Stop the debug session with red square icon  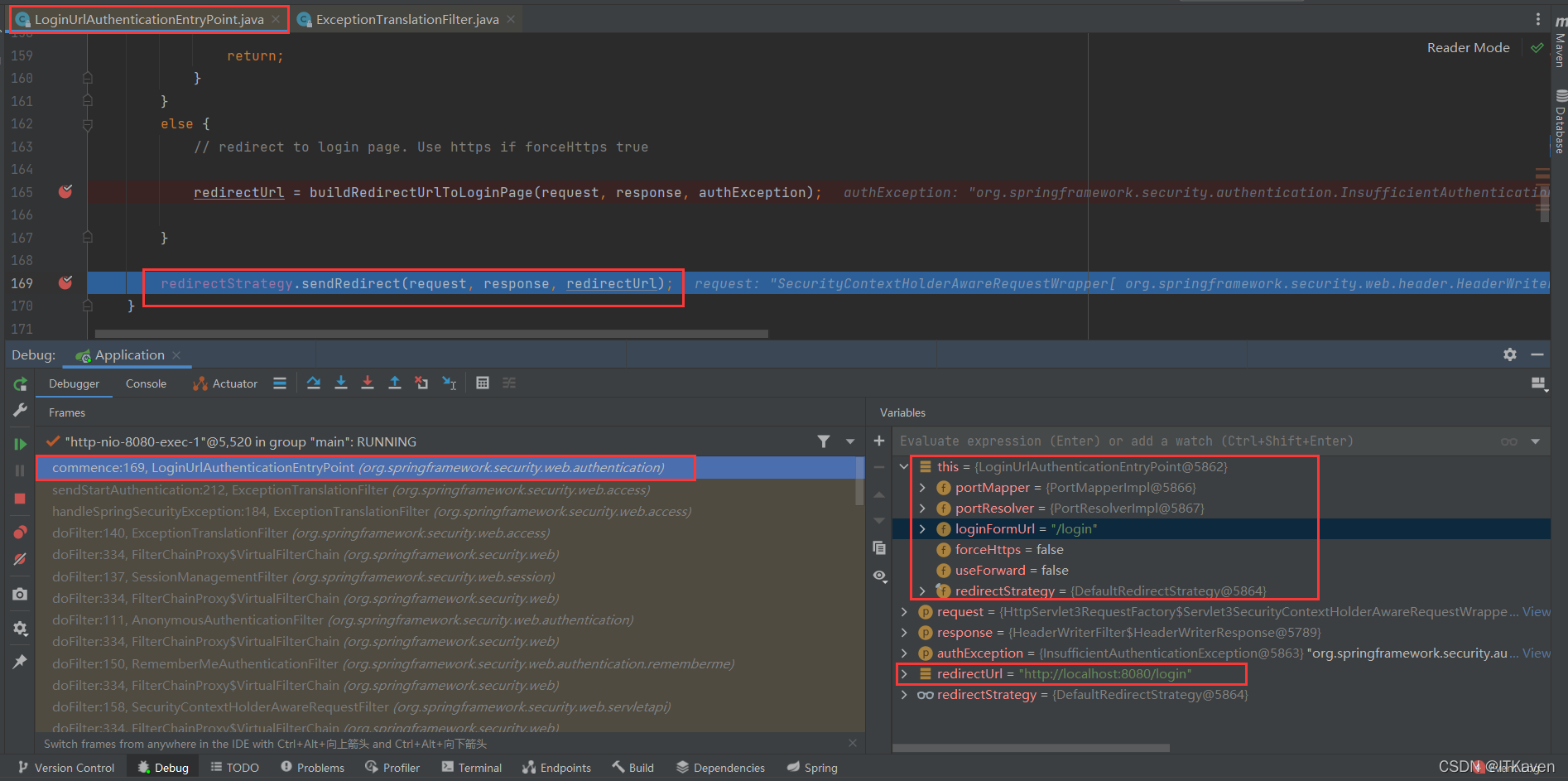(20, 498)
